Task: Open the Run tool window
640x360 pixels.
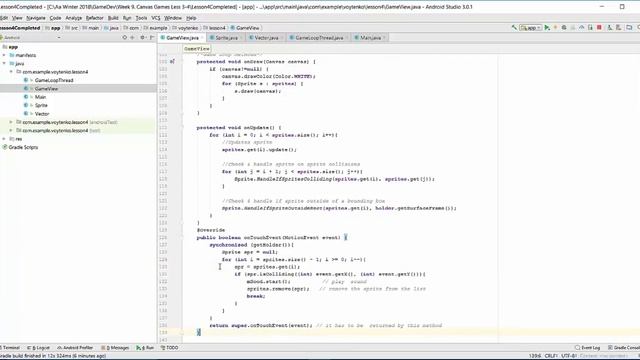Action: coord(145,348)
